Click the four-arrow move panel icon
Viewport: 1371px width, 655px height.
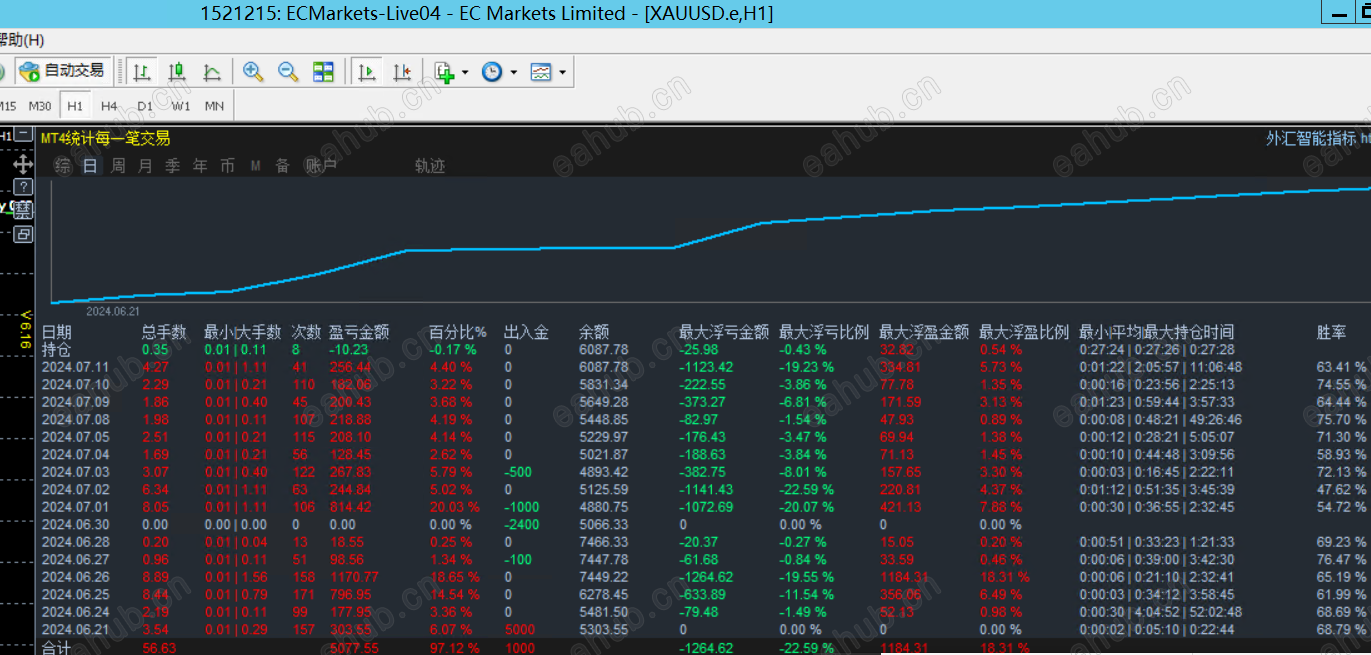tap(23, 163)
